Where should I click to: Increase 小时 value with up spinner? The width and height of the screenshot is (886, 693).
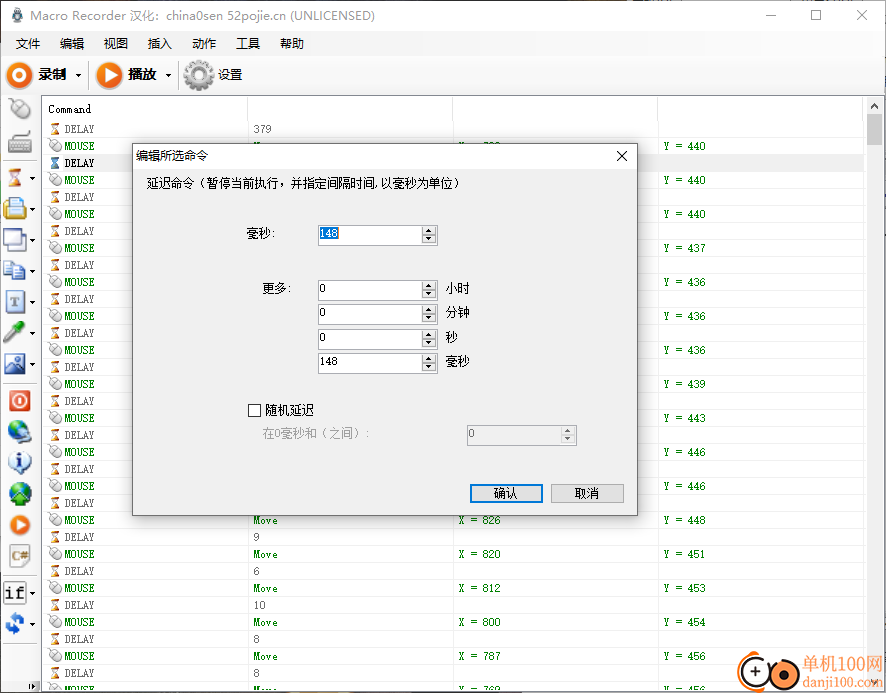429,286
